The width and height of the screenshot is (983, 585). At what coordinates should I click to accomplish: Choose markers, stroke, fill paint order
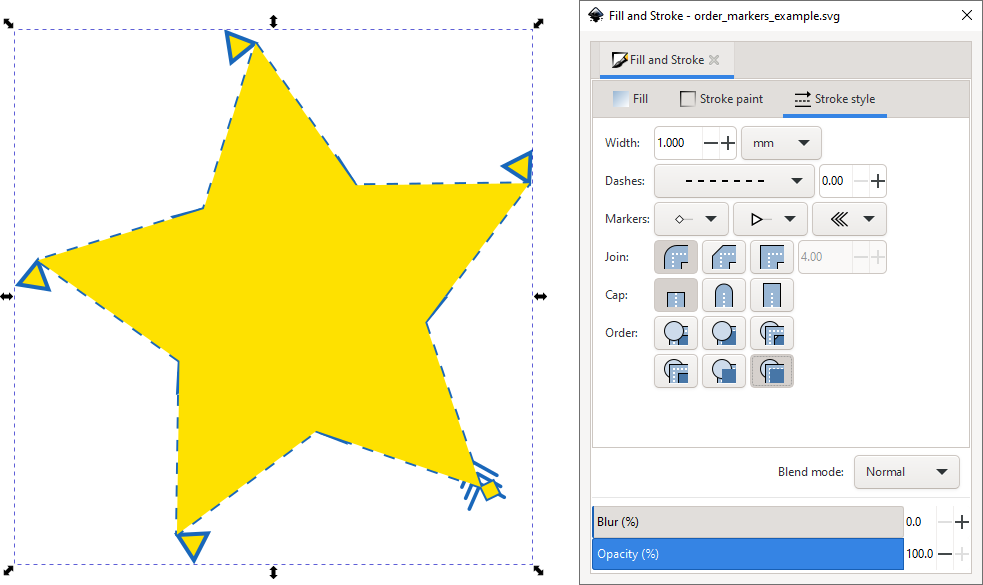coord(772,371)
